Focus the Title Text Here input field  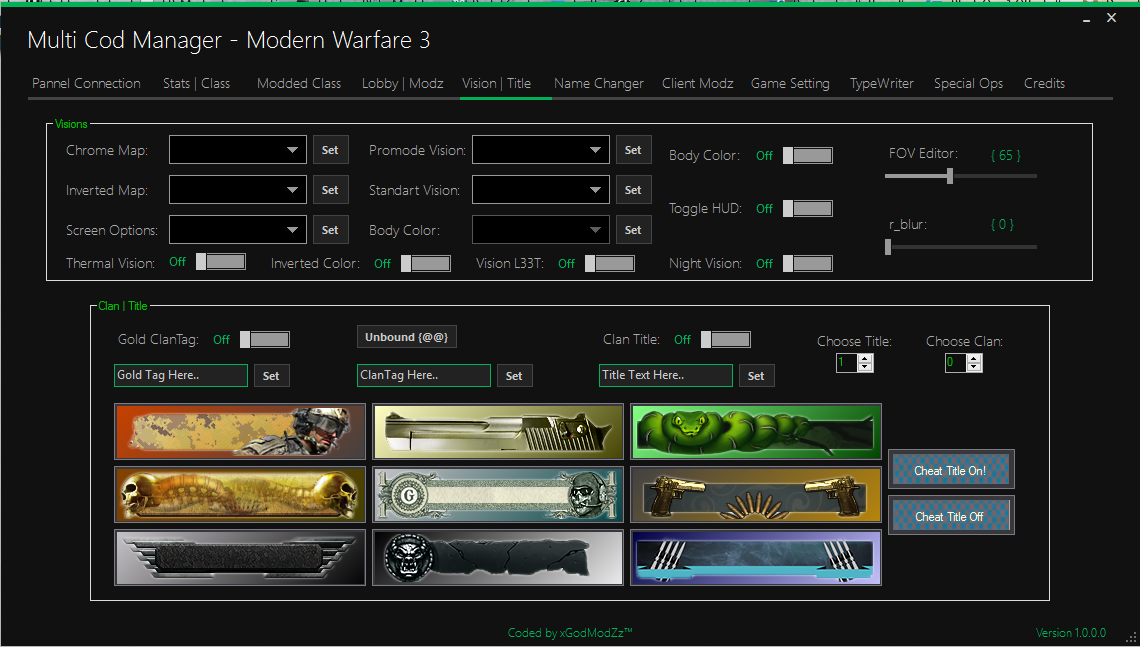point(666,375)
